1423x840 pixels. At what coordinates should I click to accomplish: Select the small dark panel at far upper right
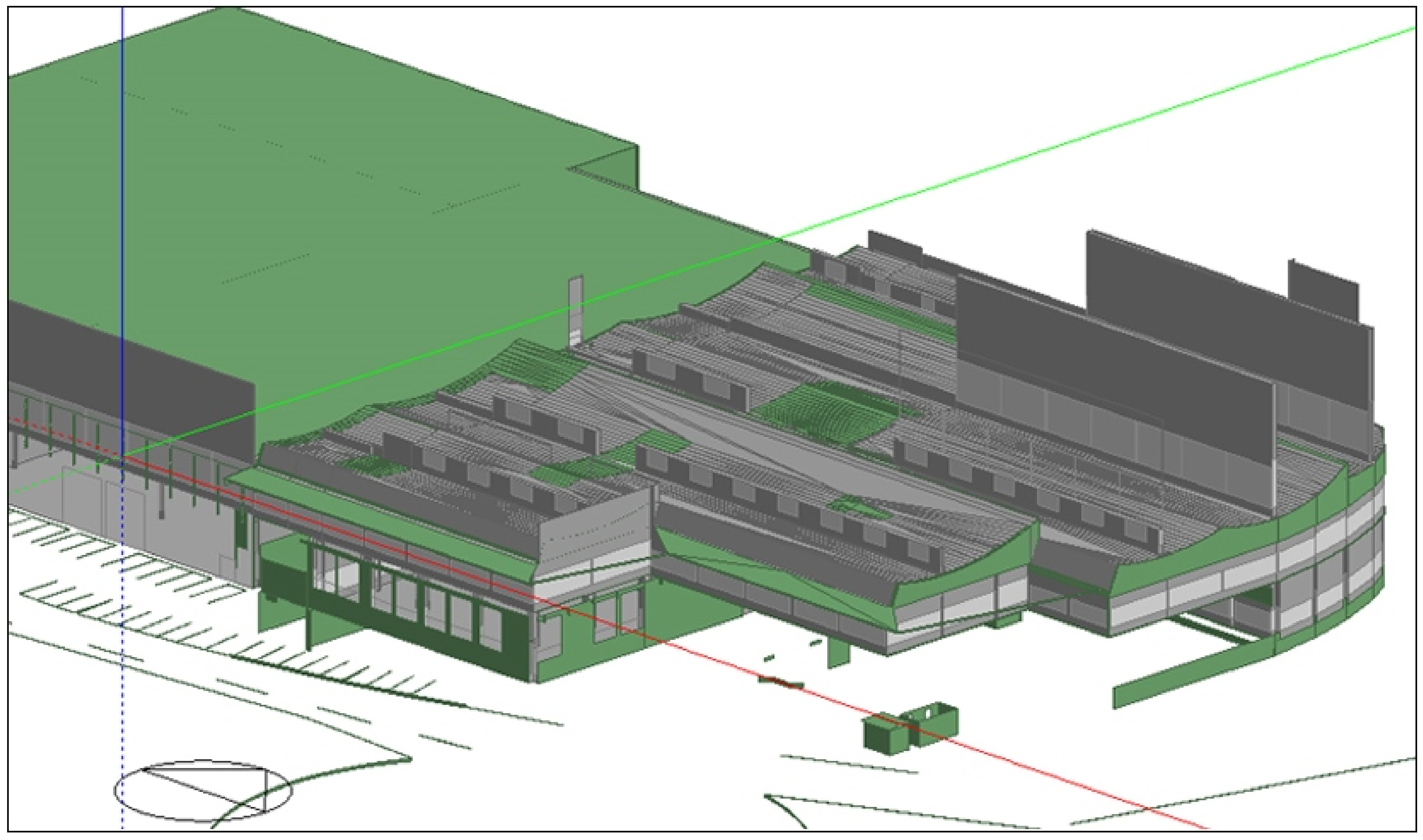click(1322, 289)
